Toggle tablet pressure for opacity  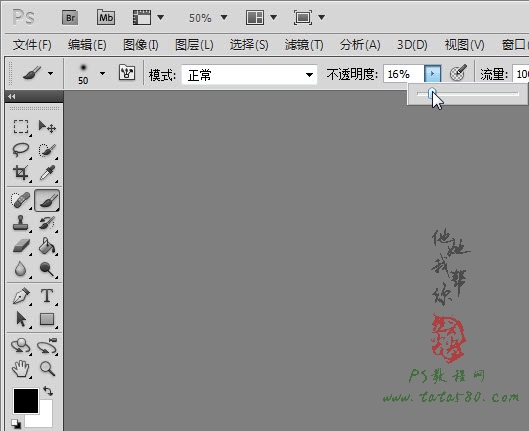458,73
